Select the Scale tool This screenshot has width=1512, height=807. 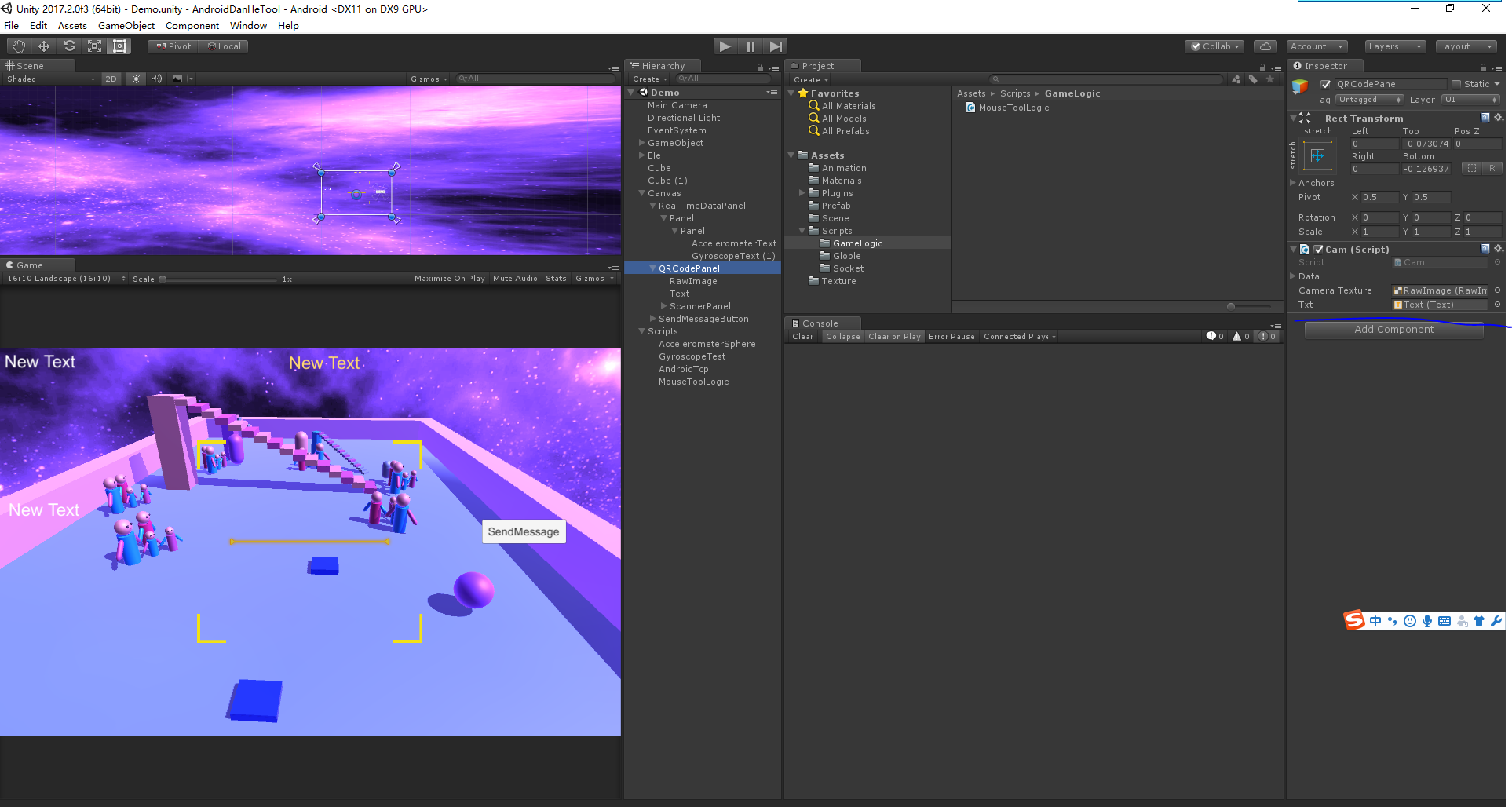94,46
